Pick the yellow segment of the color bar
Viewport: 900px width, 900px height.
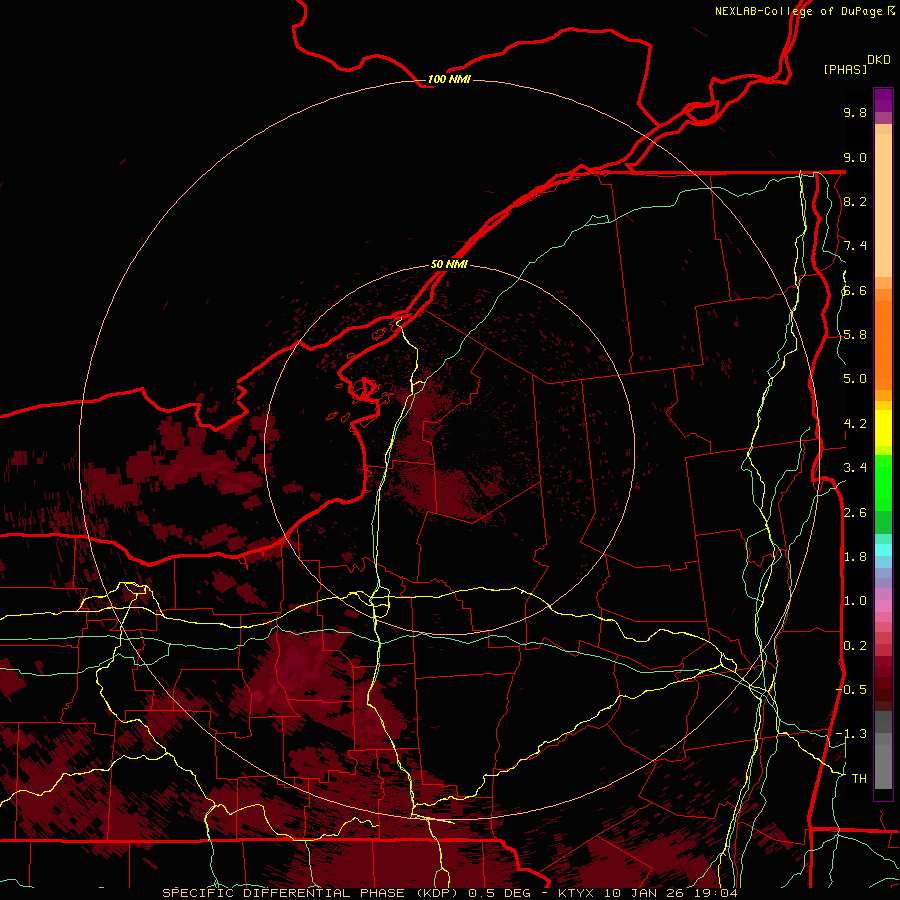click(x=883, y=428)
